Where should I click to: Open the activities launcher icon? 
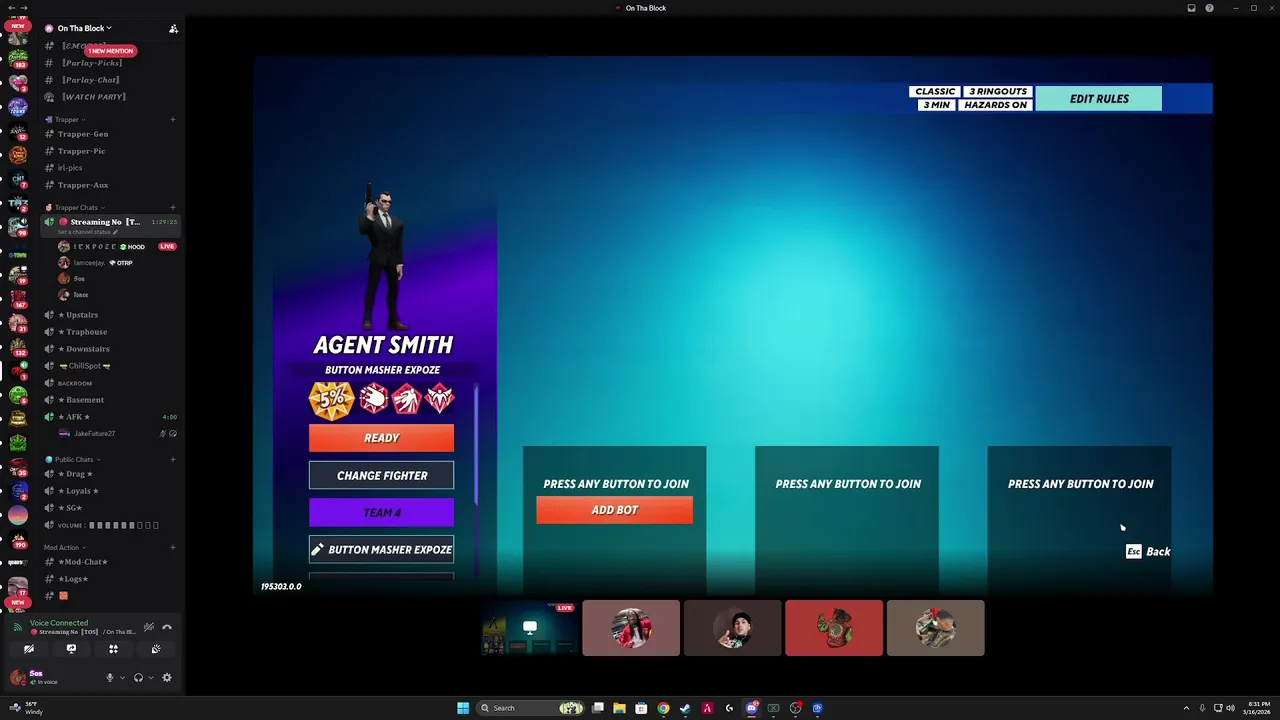point(113,649)
